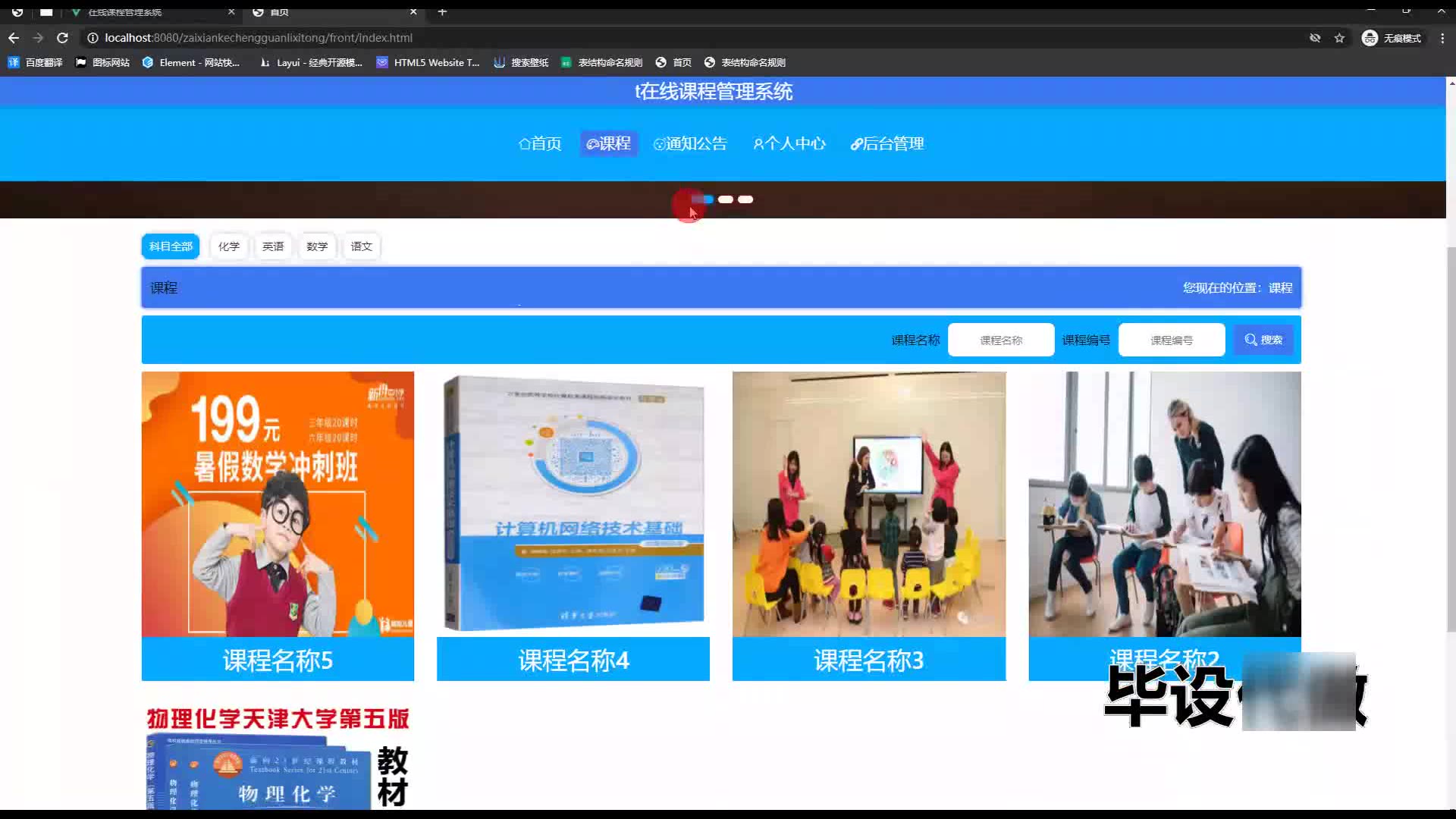
Task: Focus the 课程名称 input field
Action: [x=1000, y=340]
